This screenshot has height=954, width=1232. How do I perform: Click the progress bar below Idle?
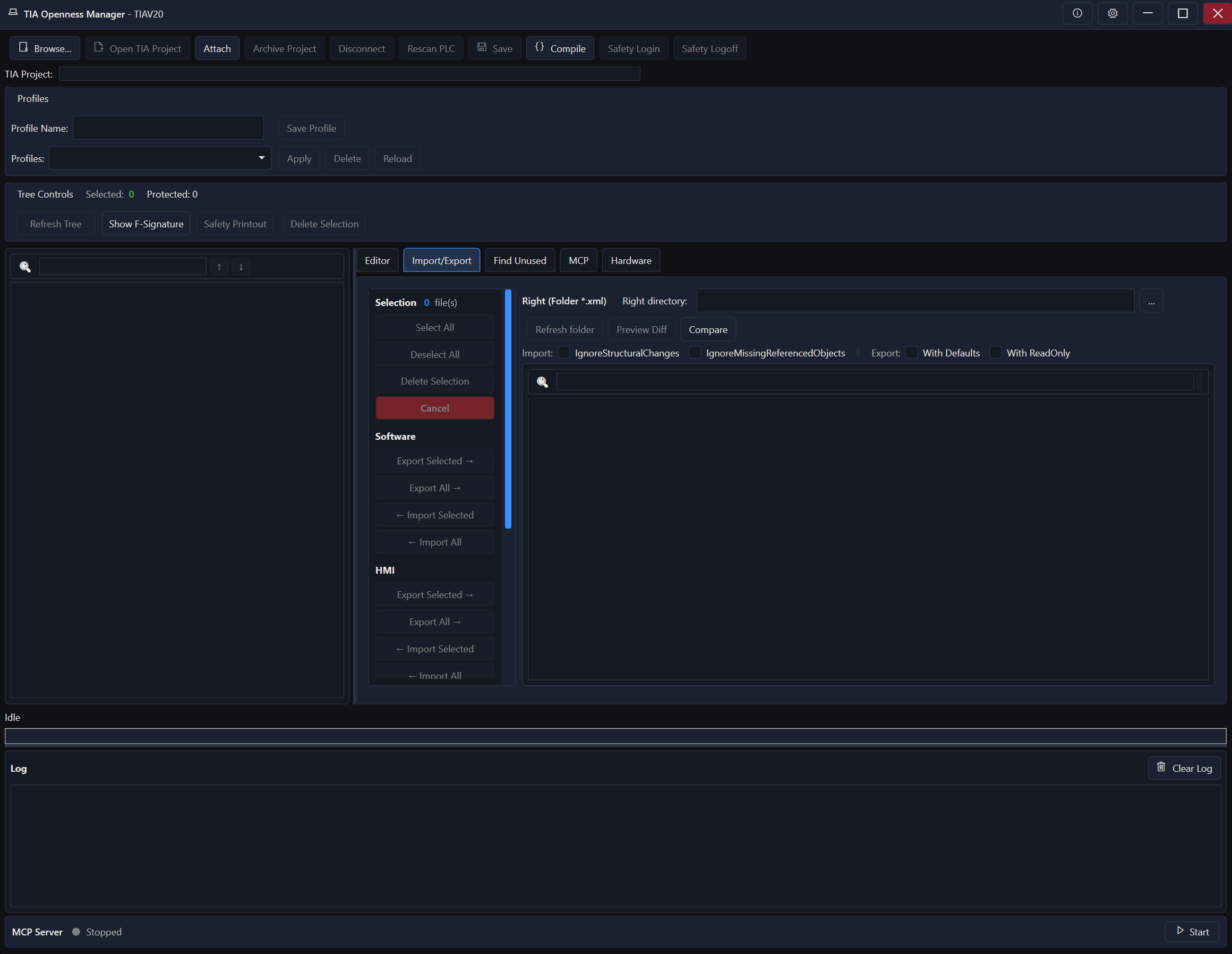615,735
